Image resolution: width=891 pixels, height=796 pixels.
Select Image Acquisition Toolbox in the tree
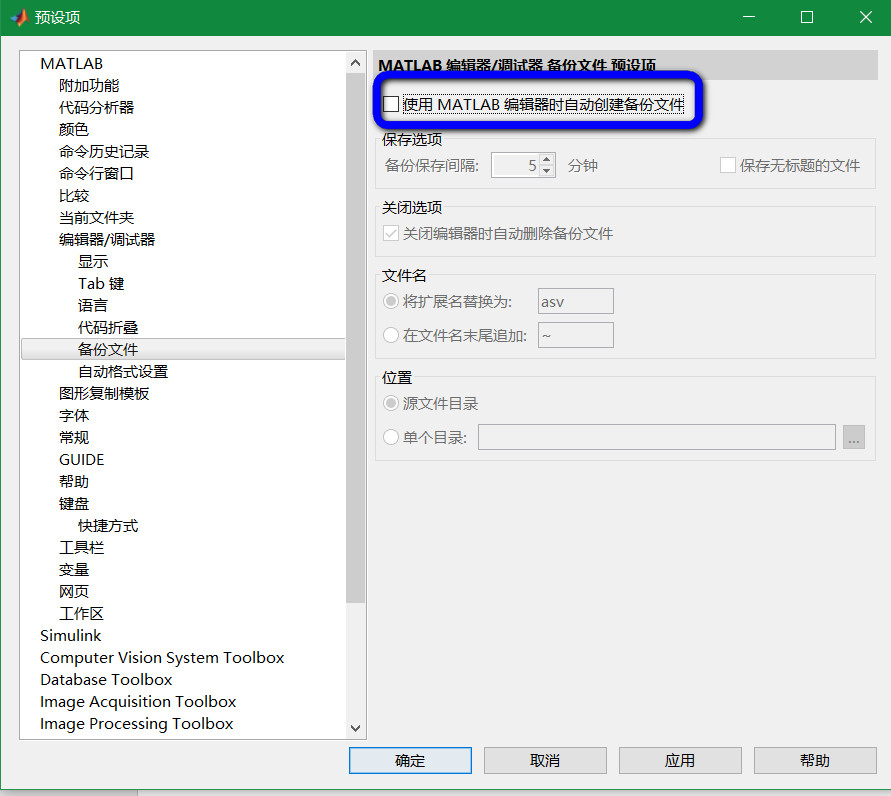[x=138, y=702]
